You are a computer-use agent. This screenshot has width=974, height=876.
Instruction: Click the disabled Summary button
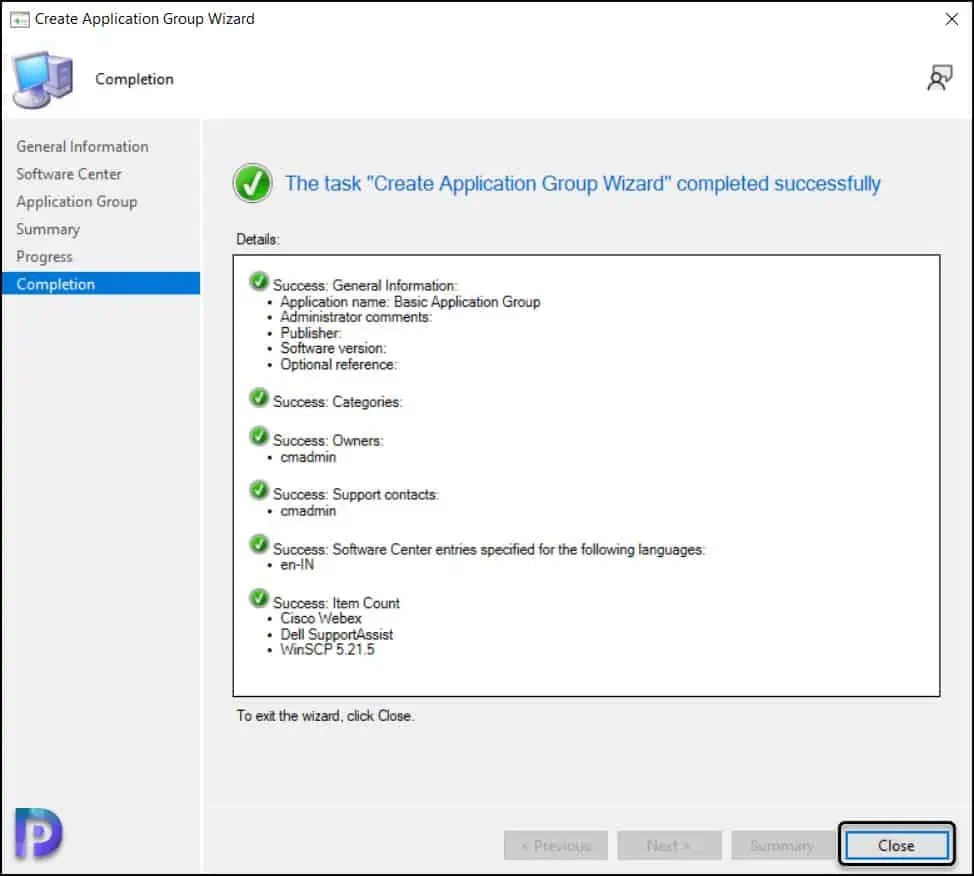tap(783, 845)
